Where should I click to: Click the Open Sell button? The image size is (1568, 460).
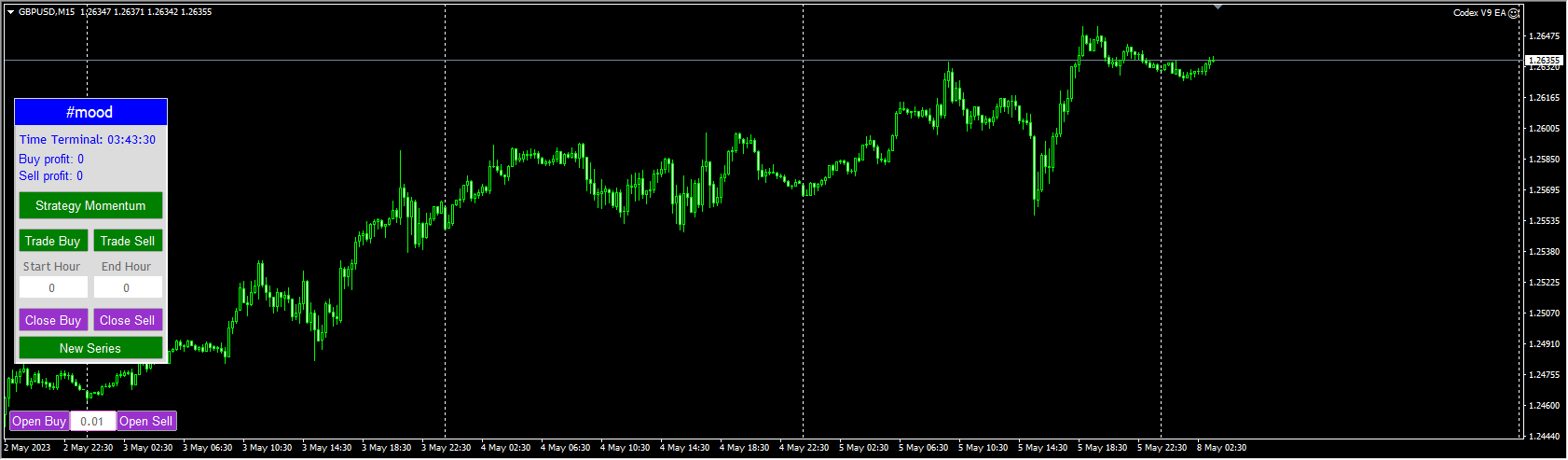pyautogui.click(x=146, y=421)
